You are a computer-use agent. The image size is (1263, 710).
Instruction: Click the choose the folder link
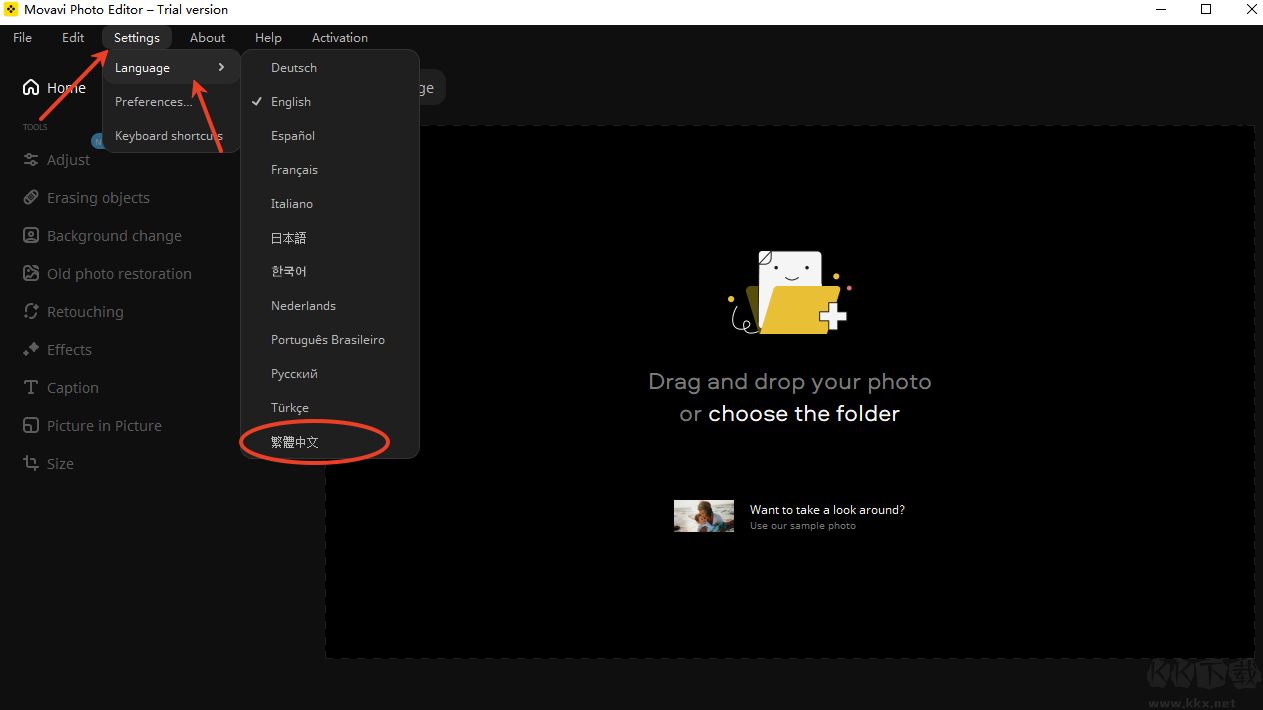(x=804, y=414)
